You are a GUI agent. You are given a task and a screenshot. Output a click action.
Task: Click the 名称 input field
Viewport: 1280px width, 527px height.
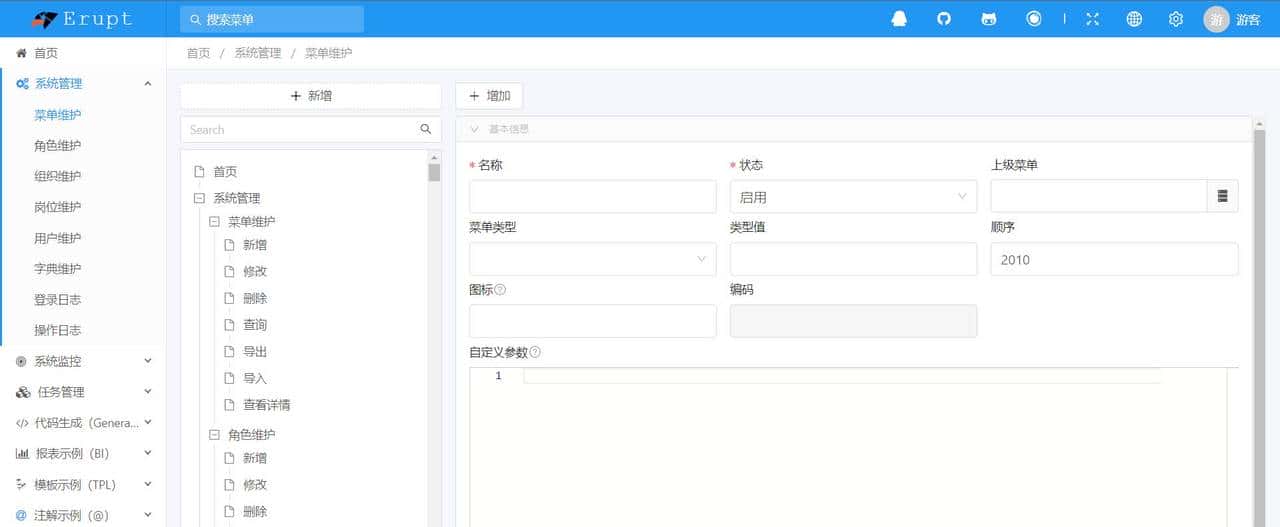tap(592, 197)
